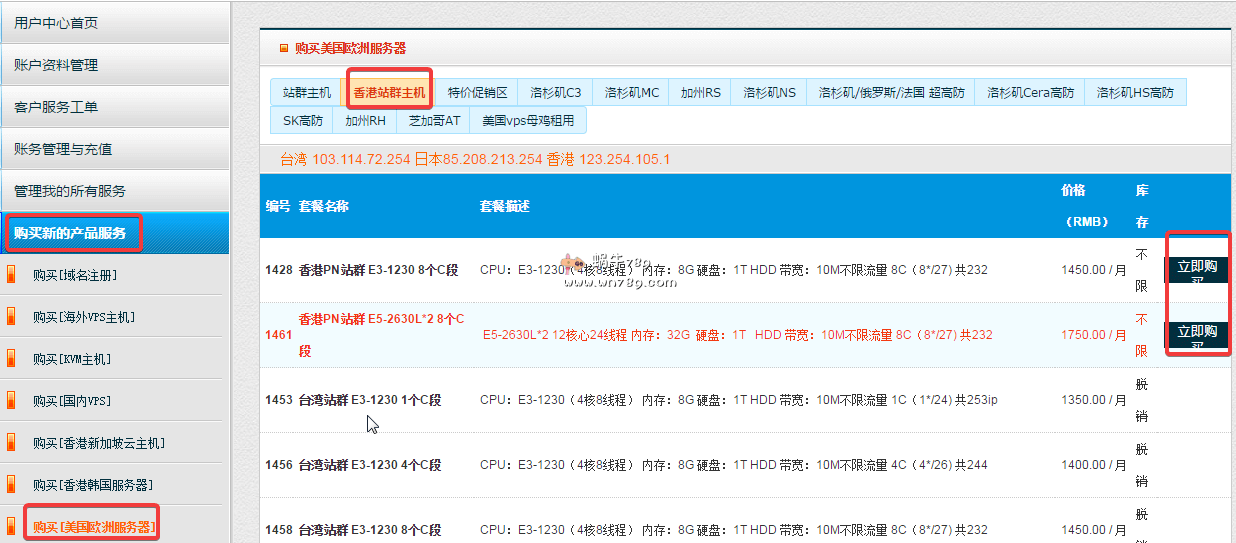Select the 洛杉矶C3 tab
The image size is (1236, 543).
(x=555, y=92)
